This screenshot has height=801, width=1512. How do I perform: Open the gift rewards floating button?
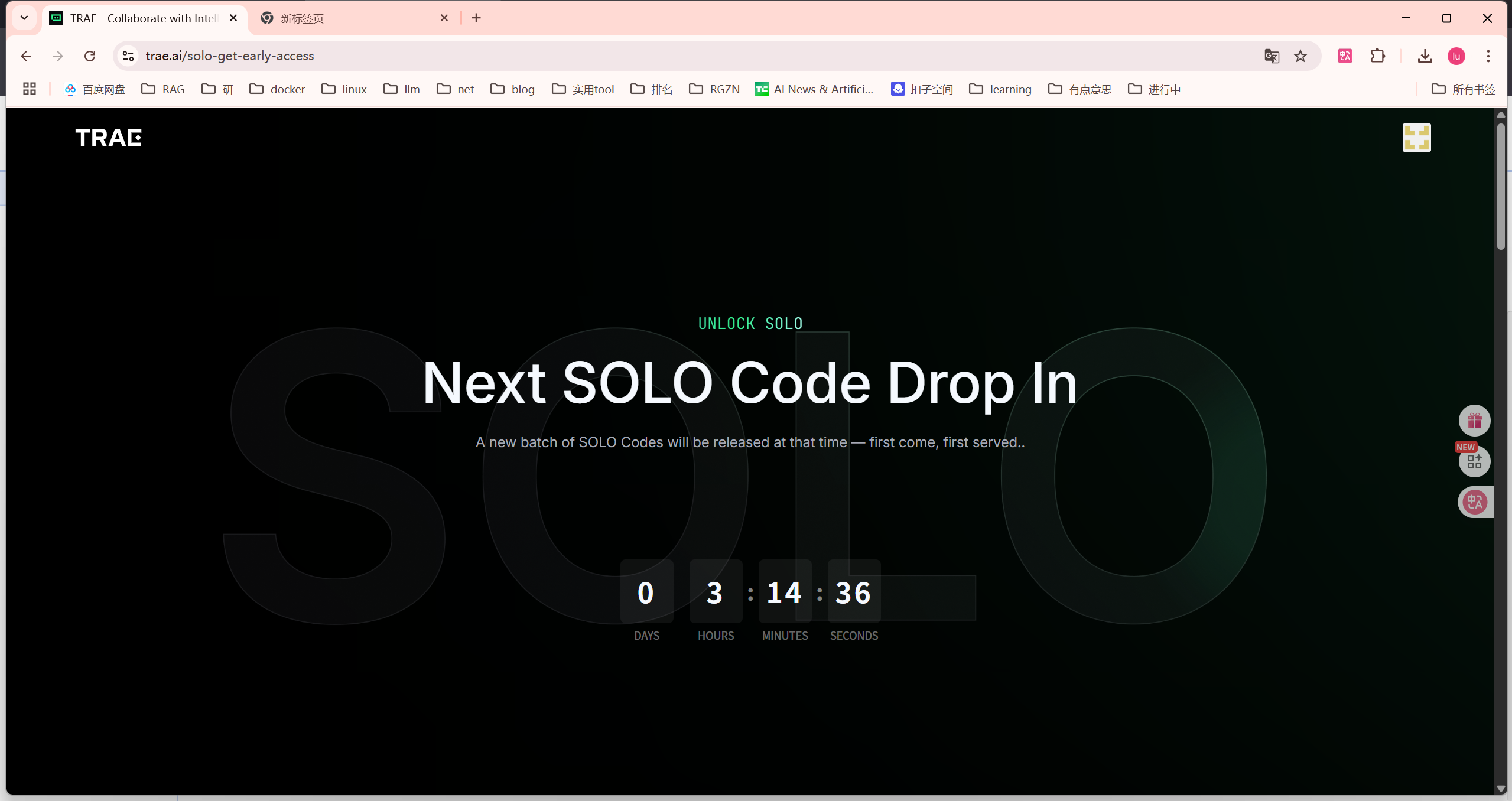[x=1474, y=421]
